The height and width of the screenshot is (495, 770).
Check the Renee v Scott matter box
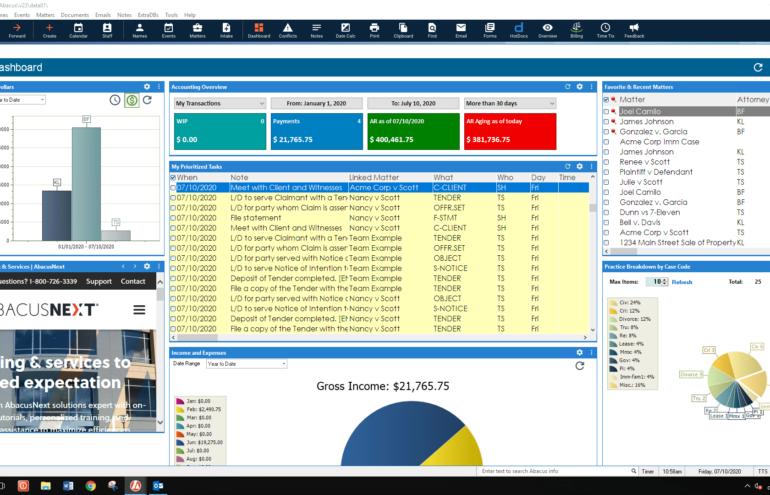pyautogui.click(x=606, y=162)
